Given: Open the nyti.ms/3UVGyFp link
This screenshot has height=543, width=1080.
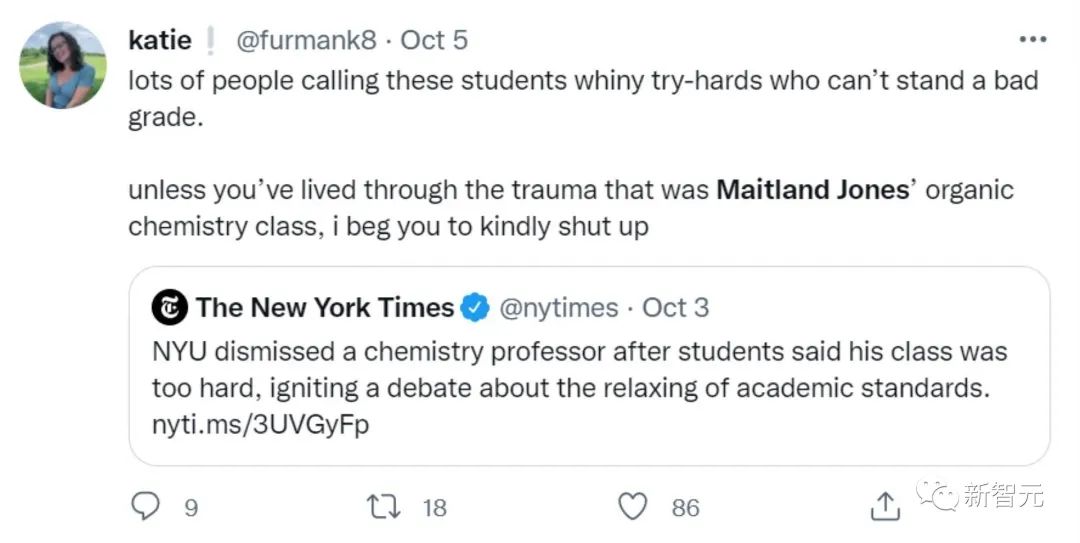Looking at the screenshot, I should [261, 424].
